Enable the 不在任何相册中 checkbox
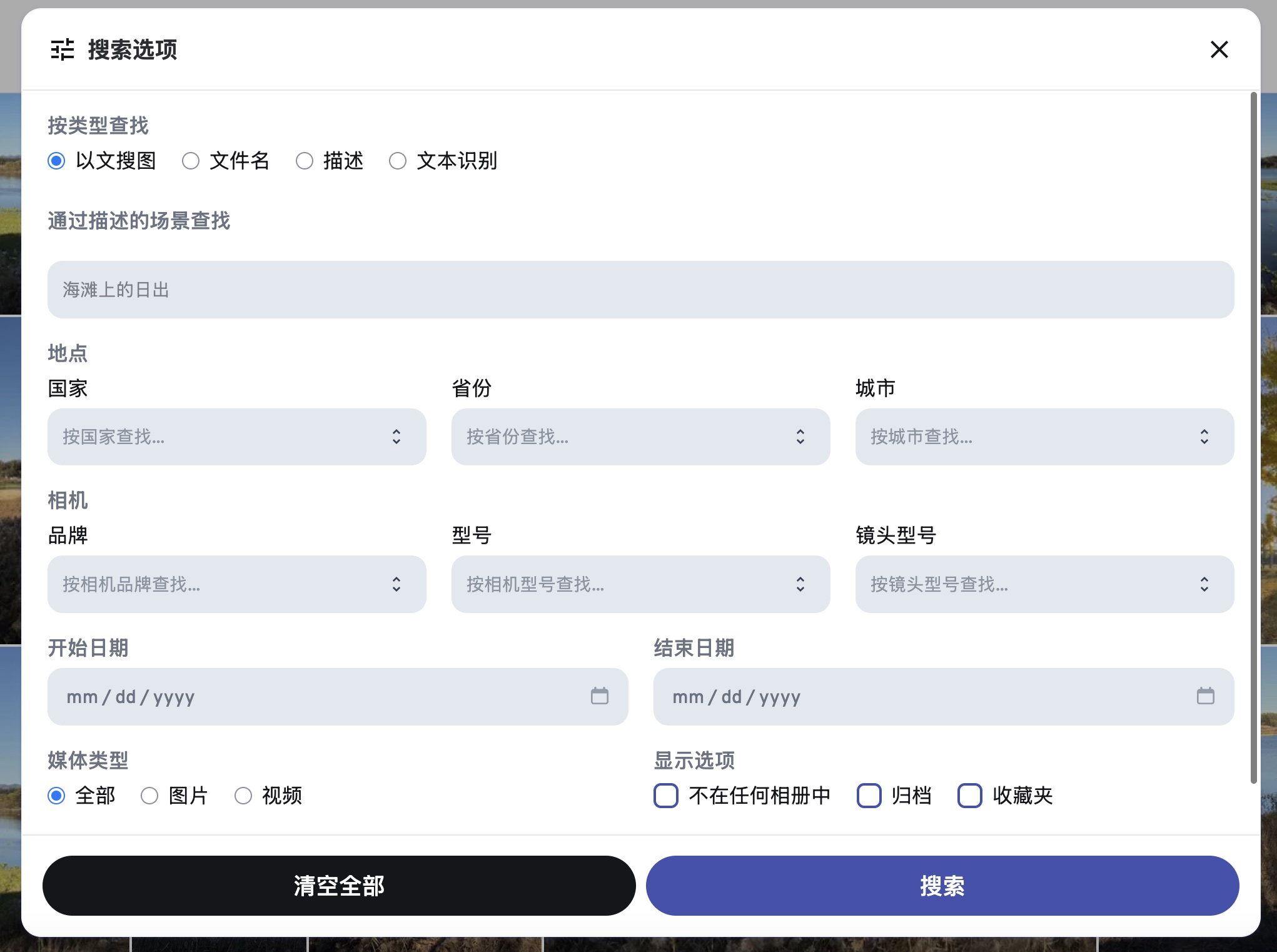The height and width of the screenshot is (952, 1277). 666,796
